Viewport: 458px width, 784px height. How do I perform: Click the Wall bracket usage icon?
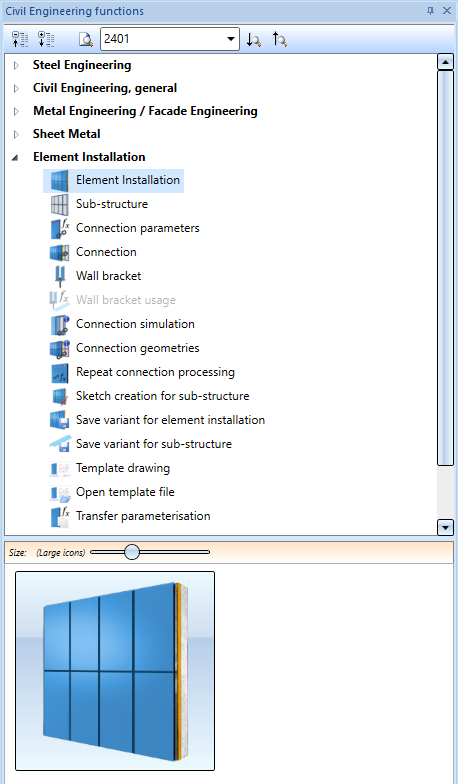pyautogui.click(x=60, y=300)
